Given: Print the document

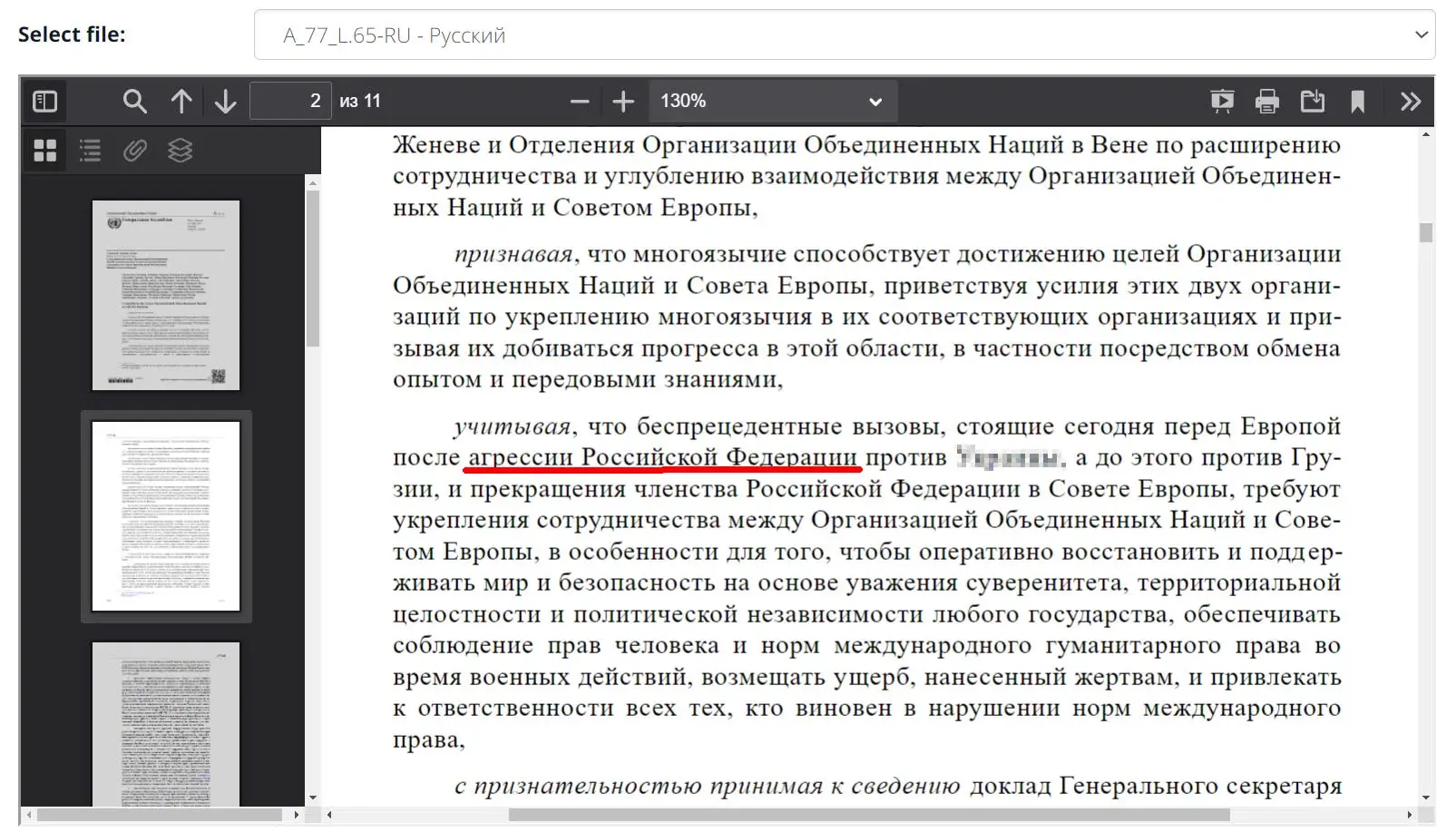Looking at the screenshot, I should [1267, 101].
